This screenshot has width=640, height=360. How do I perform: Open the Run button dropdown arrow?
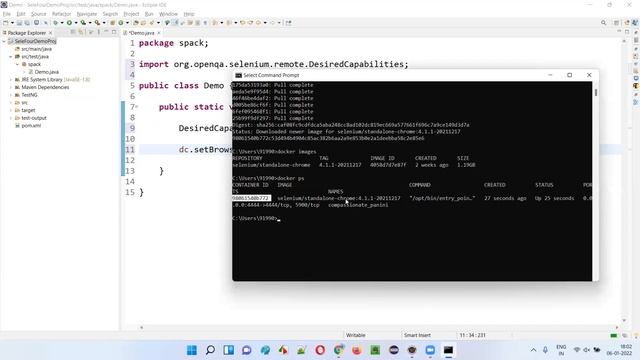[x=76, y=23]
